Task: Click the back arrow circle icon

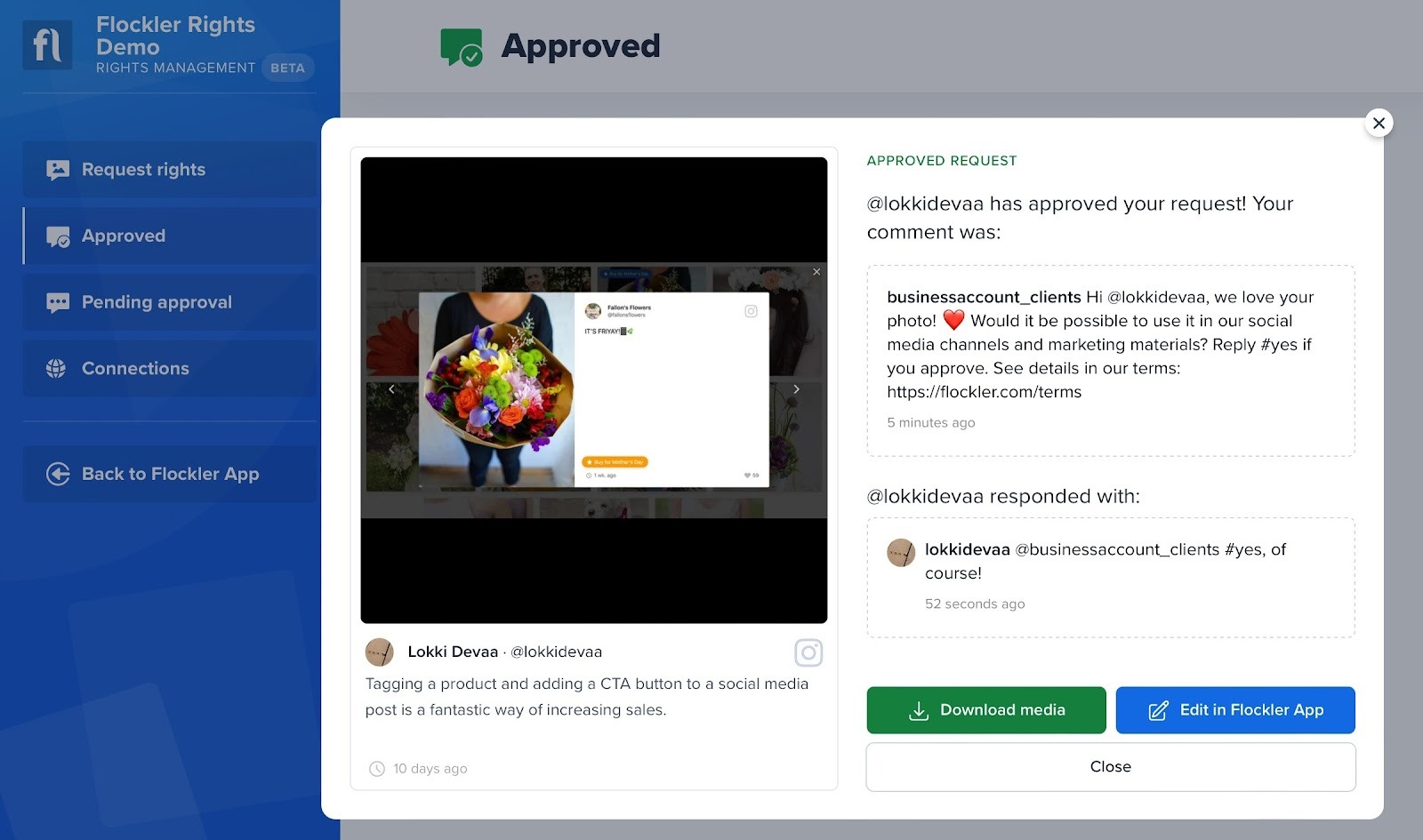Action: pyautogui.click(x=58, y=474)
